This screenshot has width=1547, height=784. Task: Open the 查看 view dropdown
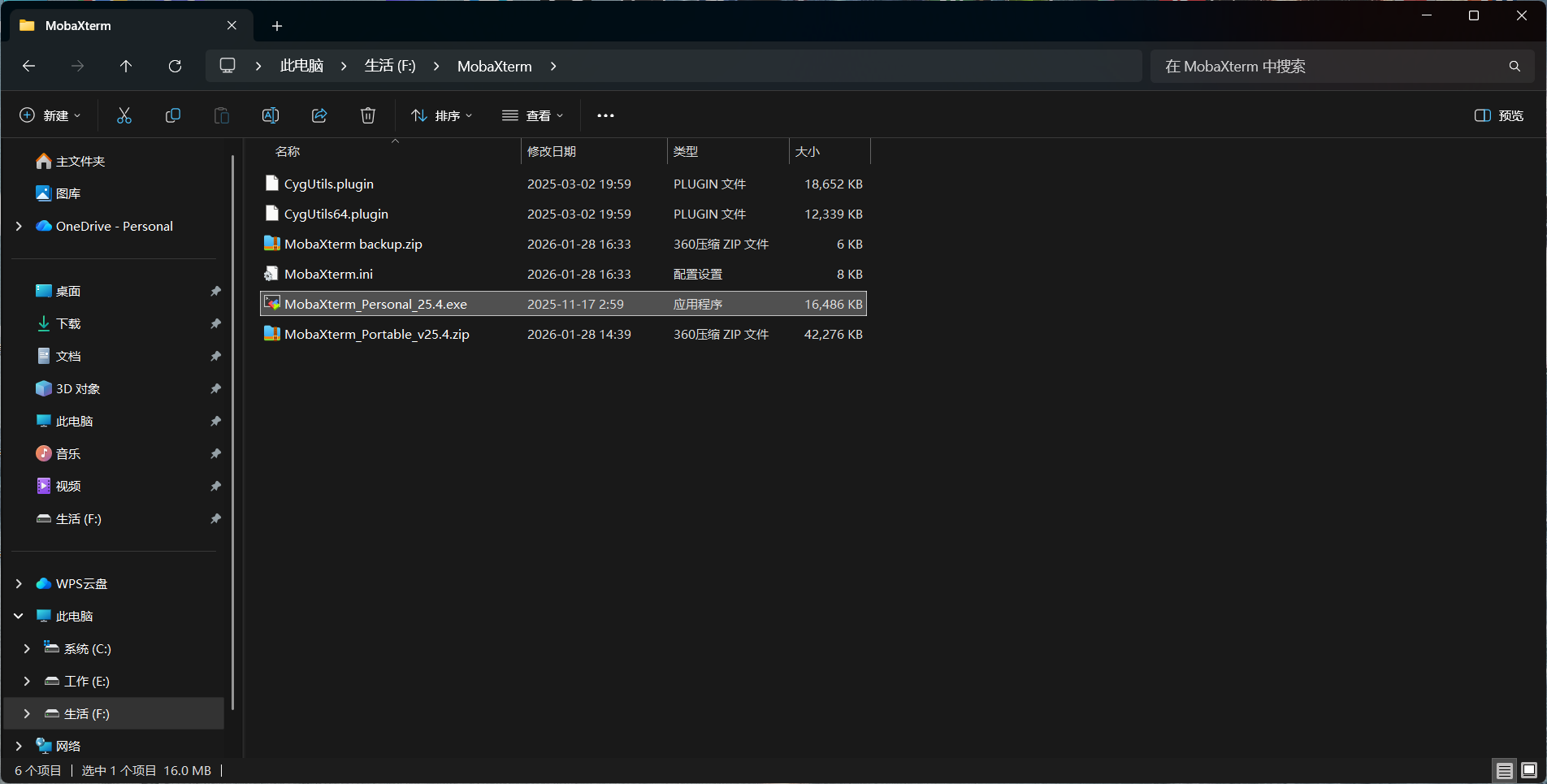point(532,115)
